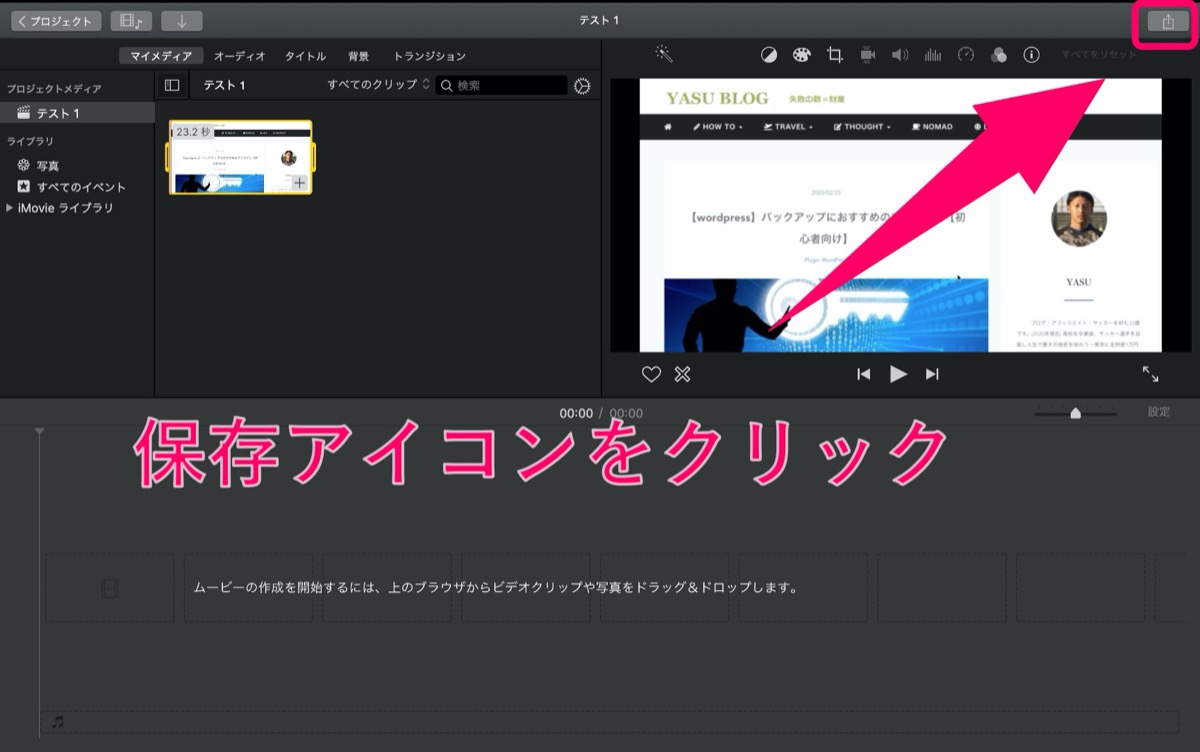Image resolution: width=1200 pixels, height=752 pixels.
Task: Switch to the トランジション tab
Action: tap(429, 56)
